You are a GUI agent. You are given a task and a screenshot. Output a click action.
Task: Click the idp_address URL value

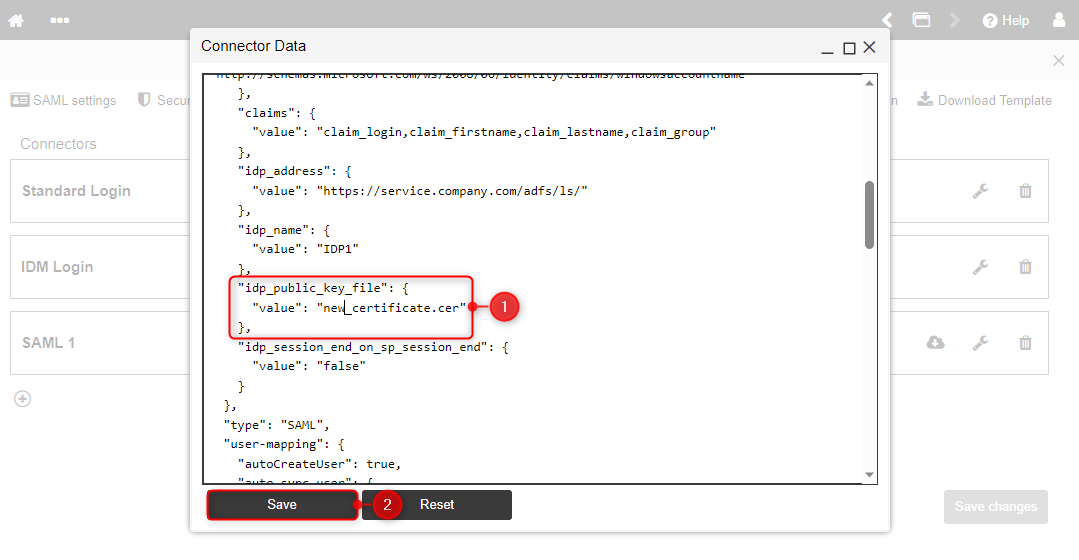(452, 191)
